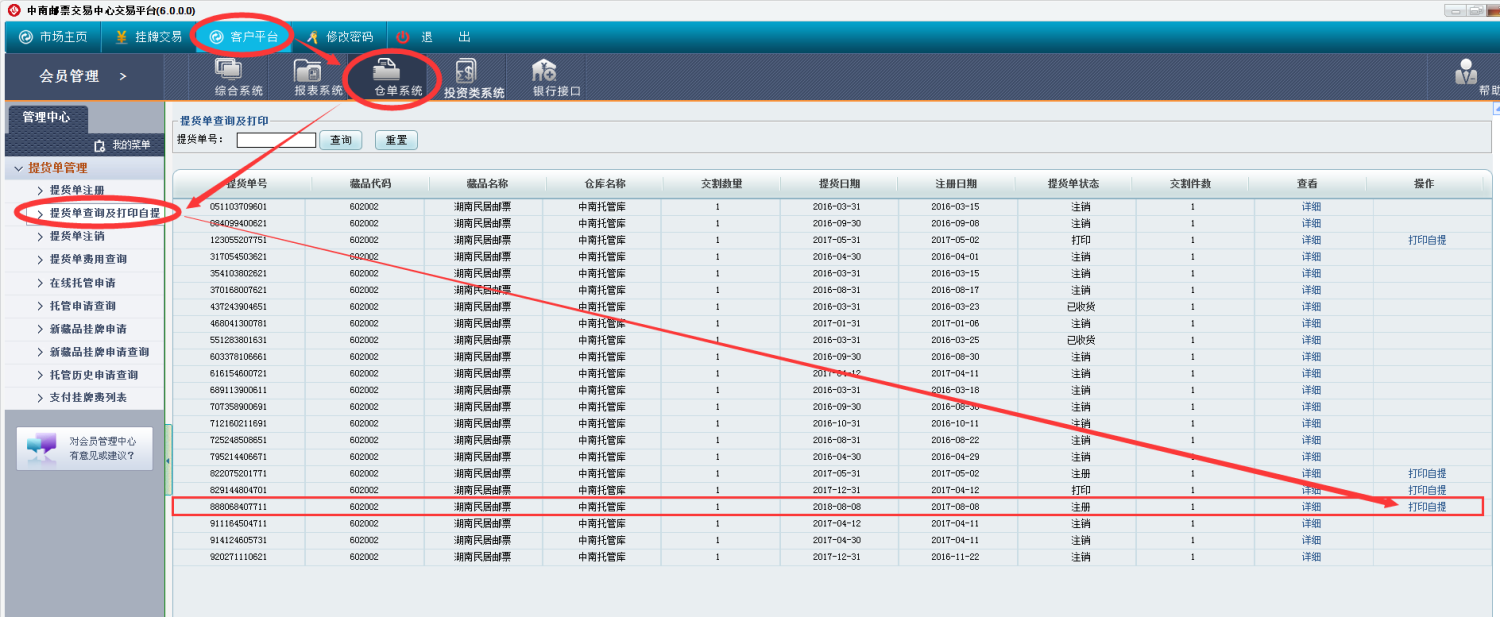Click the 退出 power icon
The width and height of the screenshot is (1500, 617).
[x=403, y=37]
